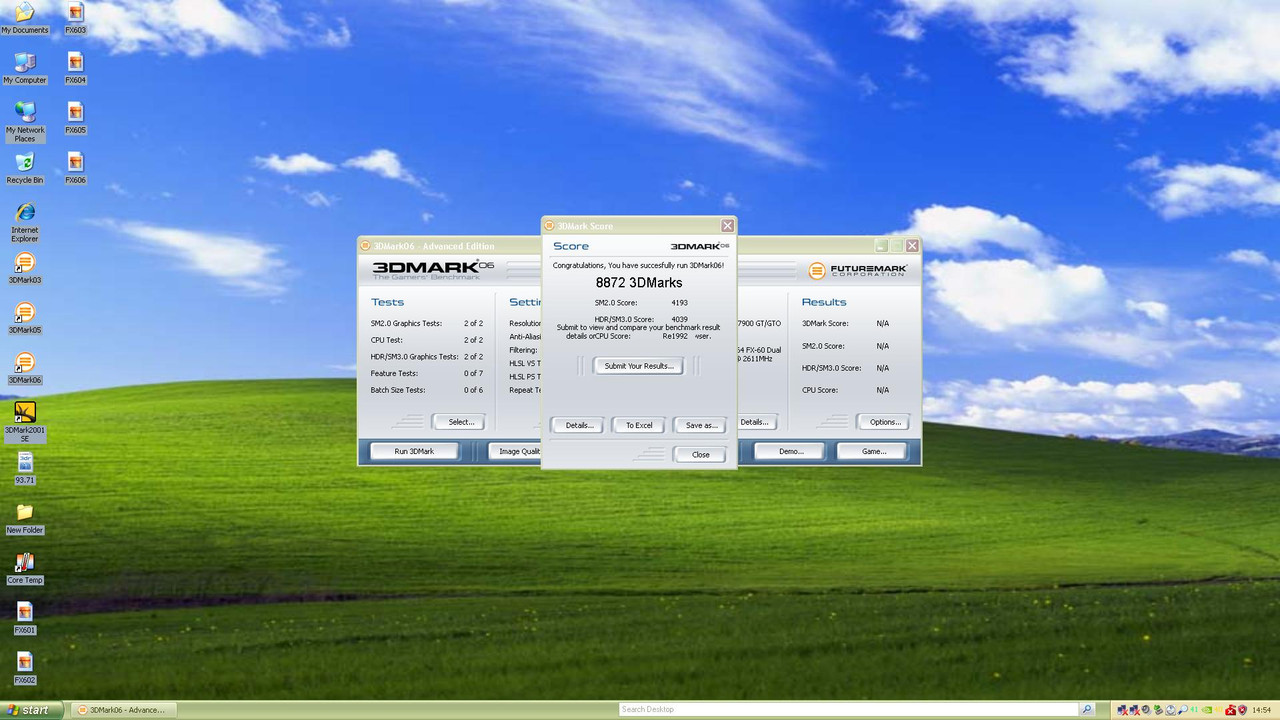Select the 3DMark05 desktop shortcut
Image resolution: width=1280 pixels, height=720 pixels.
(25, 318)
